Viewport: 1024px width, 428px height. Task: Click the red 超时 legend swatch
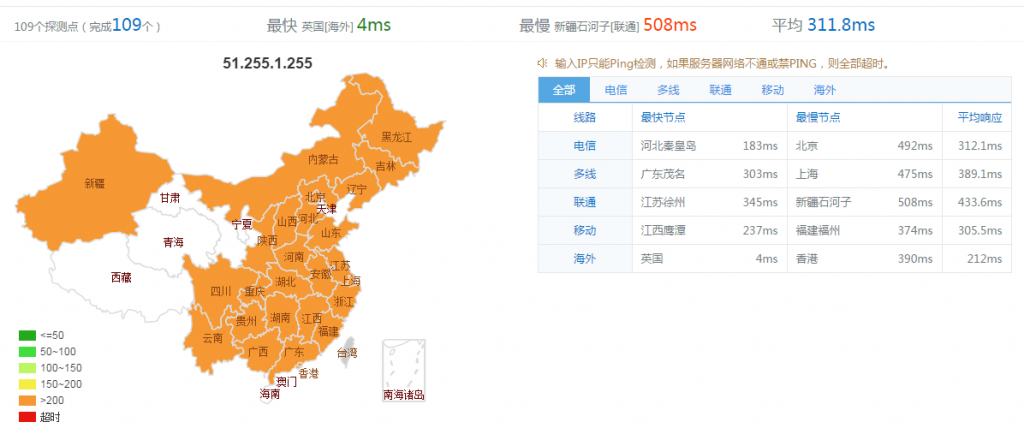[27, 416]
